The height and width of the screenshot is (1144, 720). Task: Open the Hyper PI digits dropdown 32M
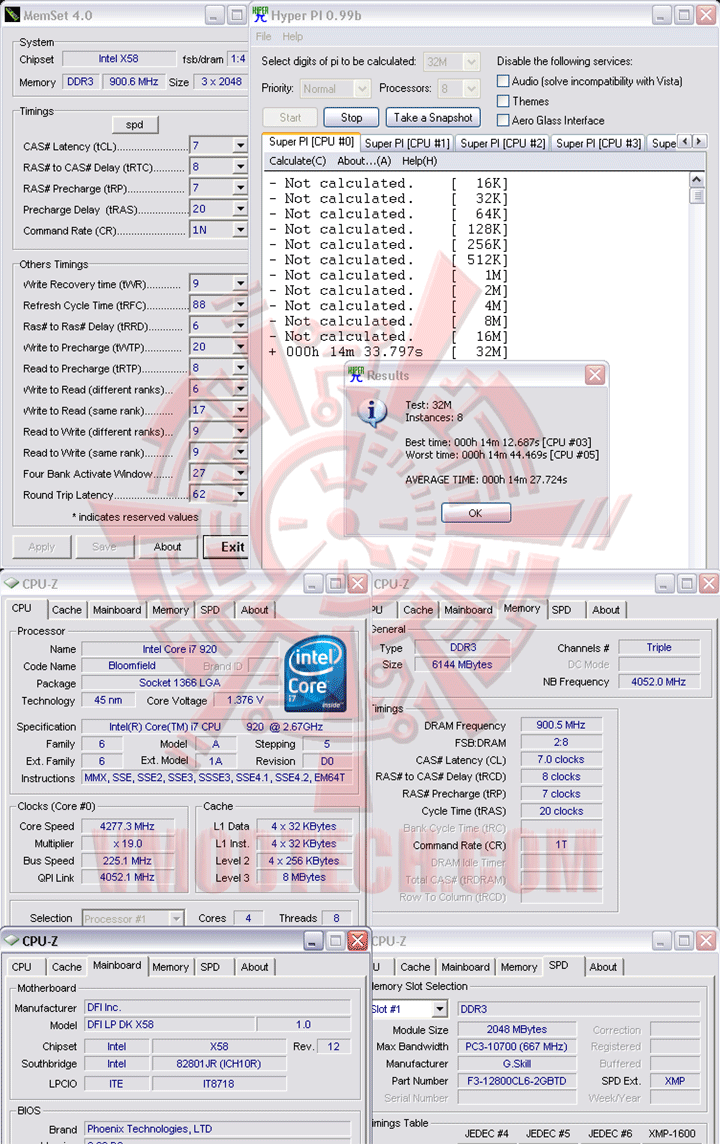(471, 62)
